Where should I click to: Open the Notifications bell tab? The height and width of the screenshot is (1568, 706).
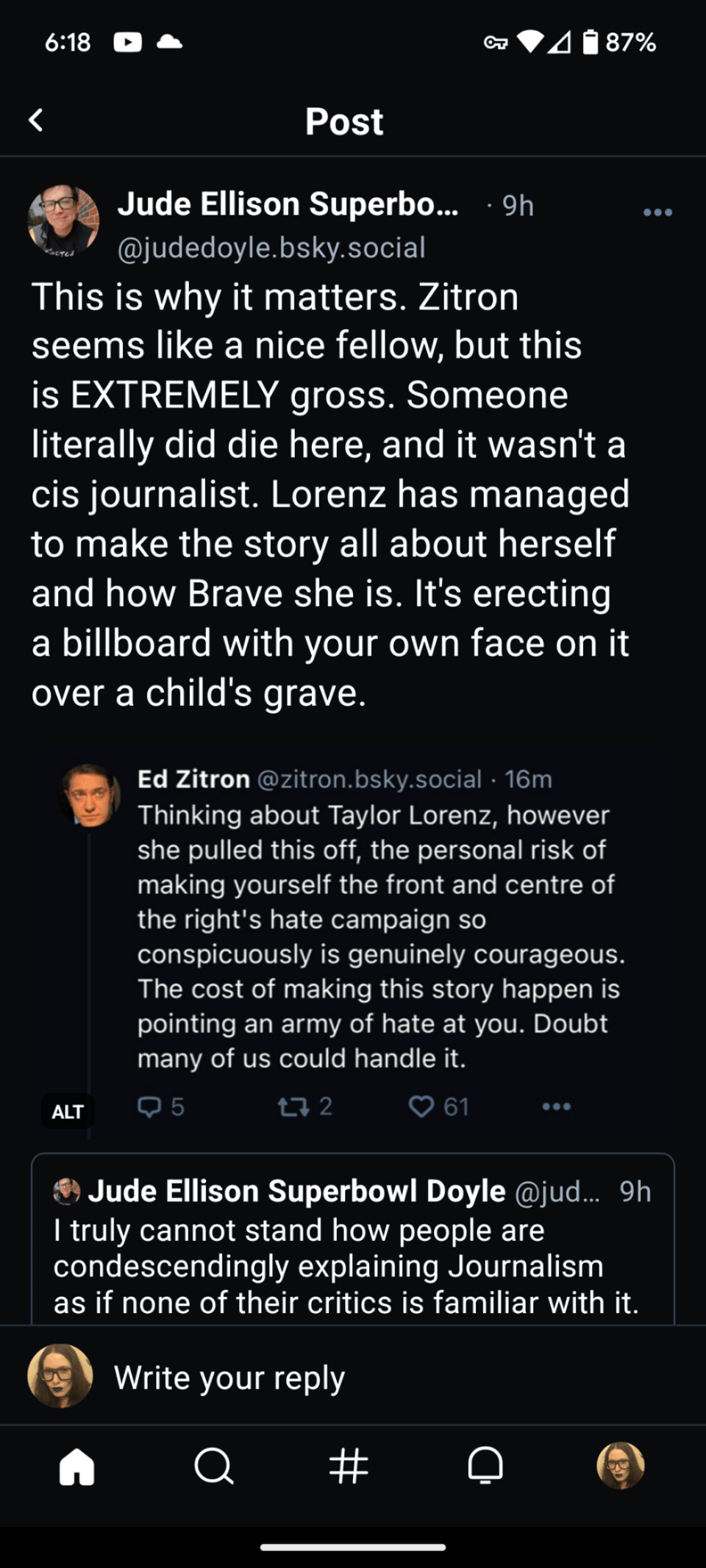click(x=485, y=1467)
